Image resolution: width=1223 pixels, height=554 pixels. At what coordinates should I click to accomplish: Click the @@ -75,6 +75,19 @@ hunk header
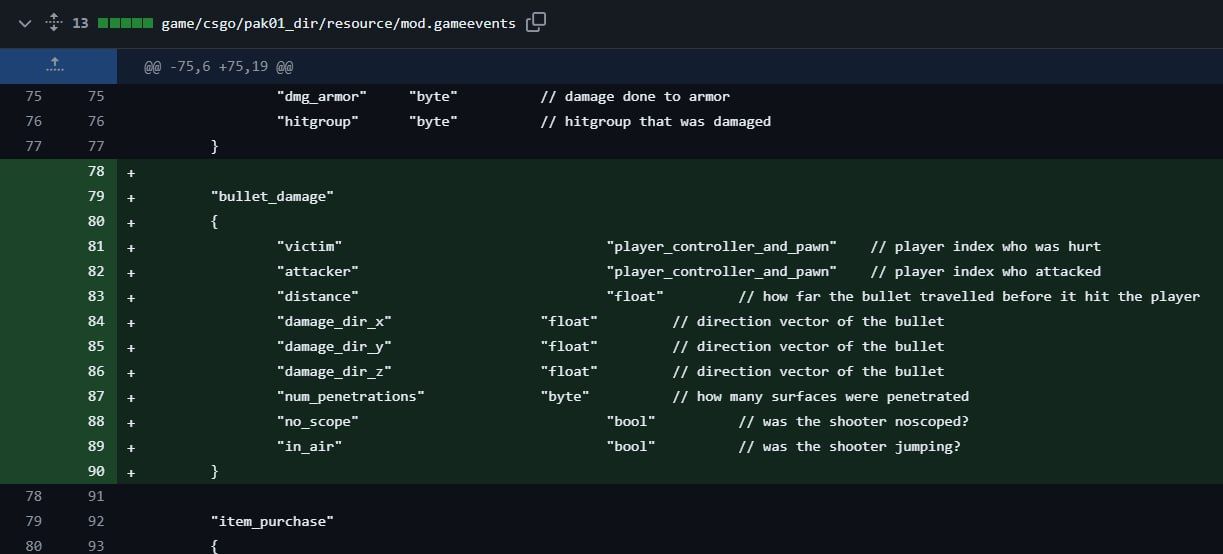[219, 67]
